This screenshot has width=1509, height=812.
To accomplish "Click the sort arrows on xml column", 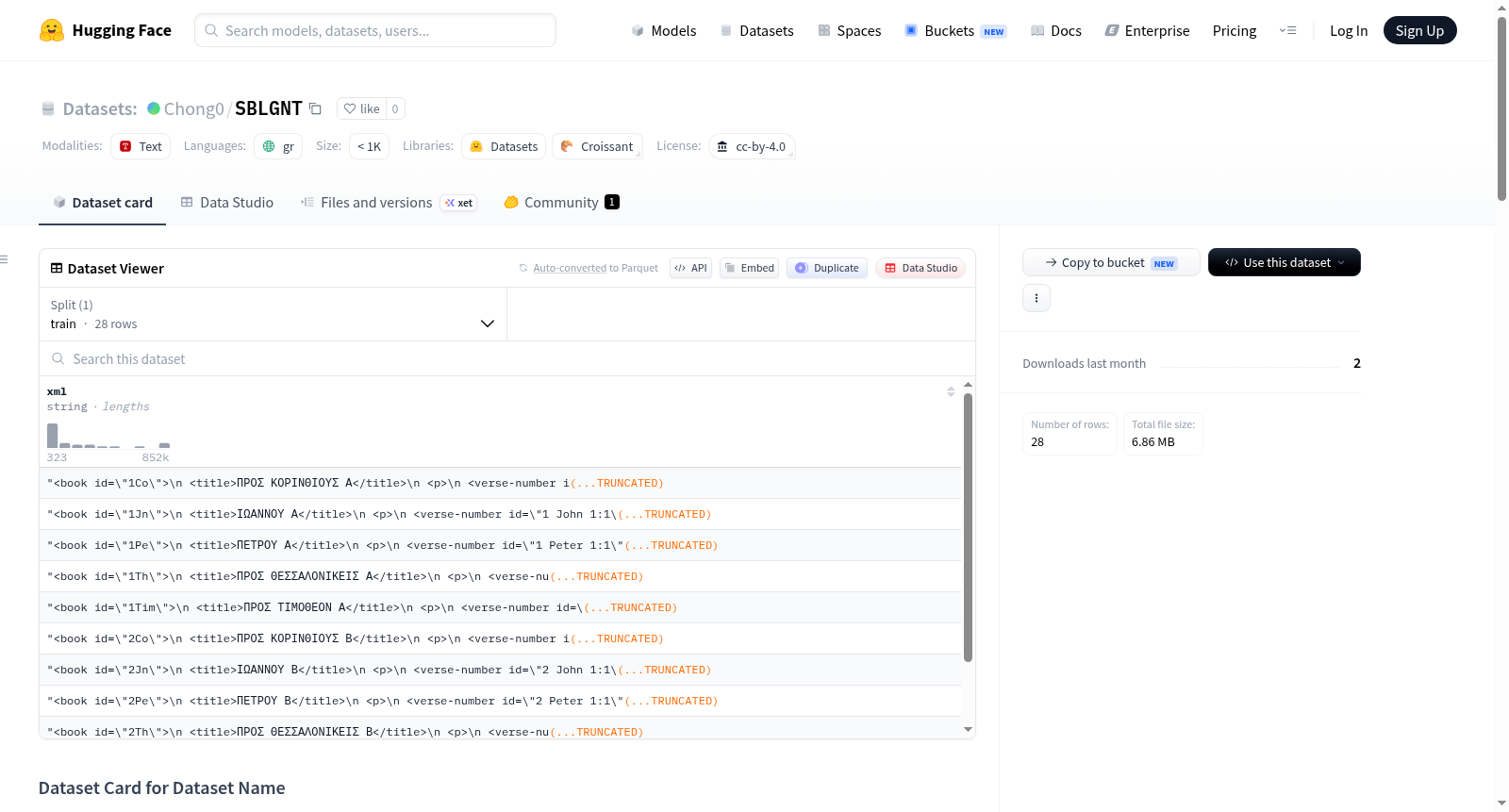I will coord(951,391).
